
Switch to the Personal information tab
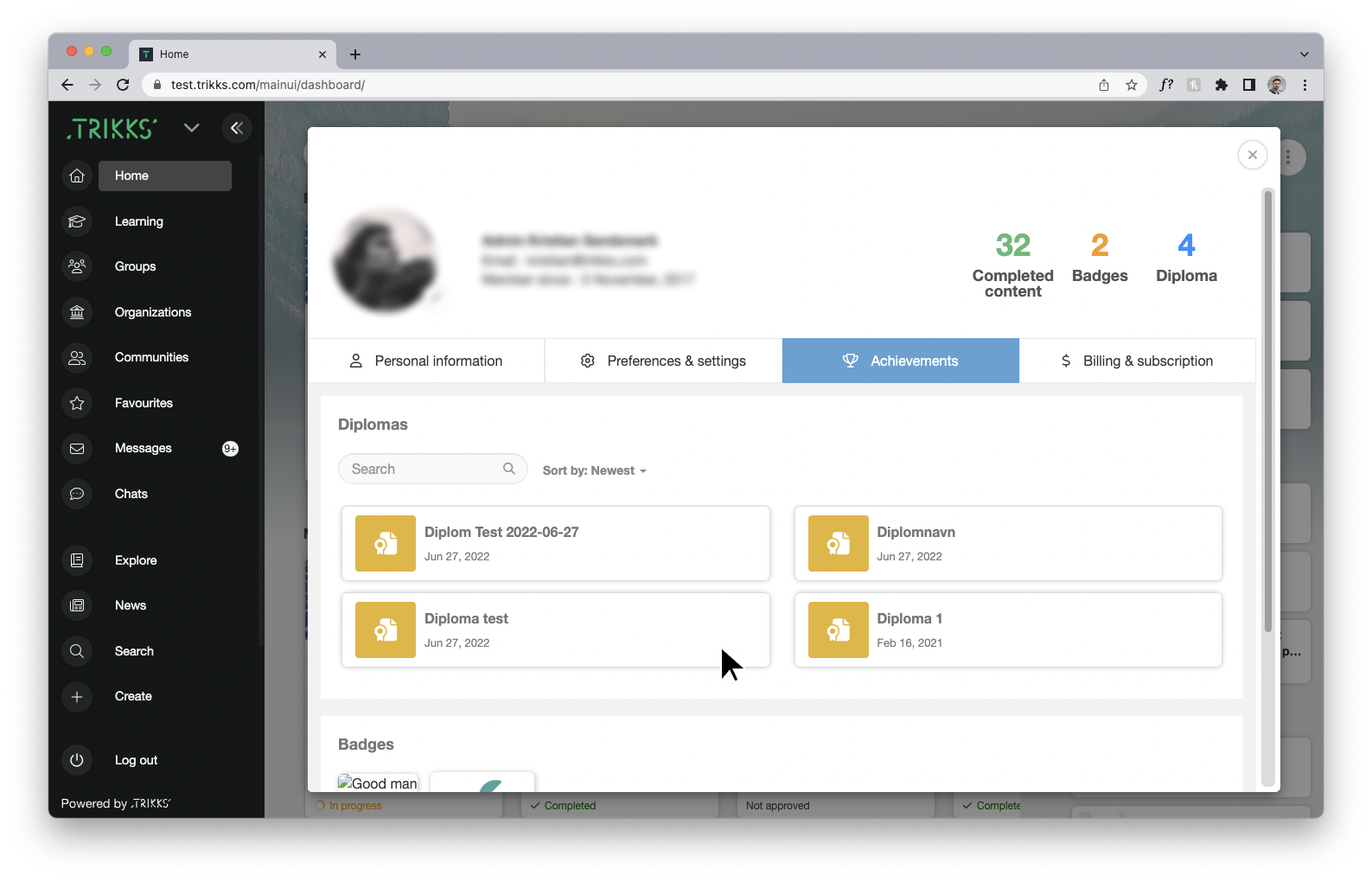[426, 361]
